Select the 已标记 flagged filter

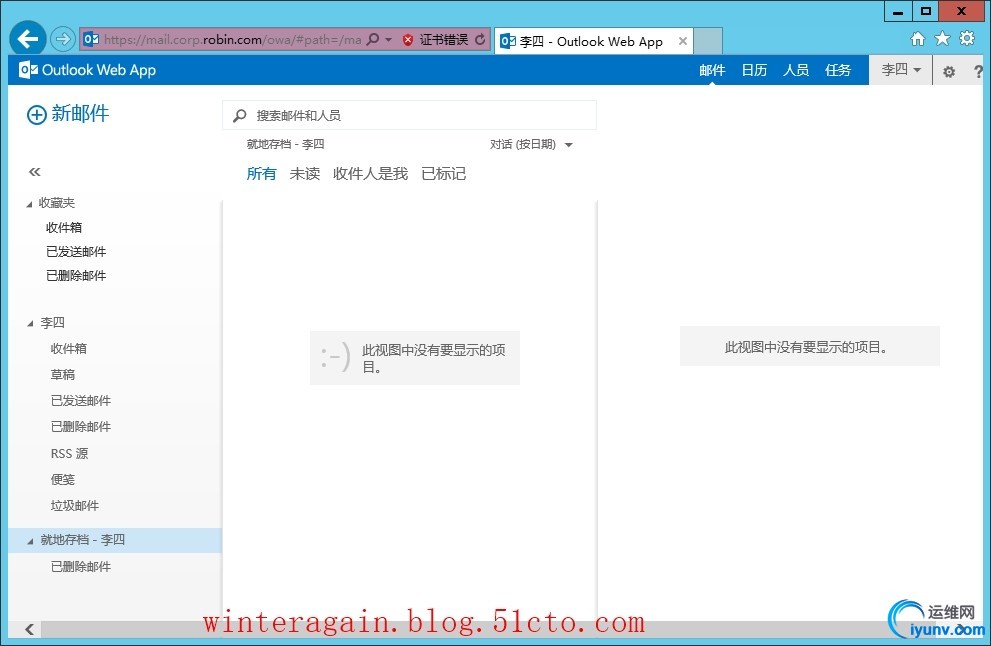pos(444,174)
